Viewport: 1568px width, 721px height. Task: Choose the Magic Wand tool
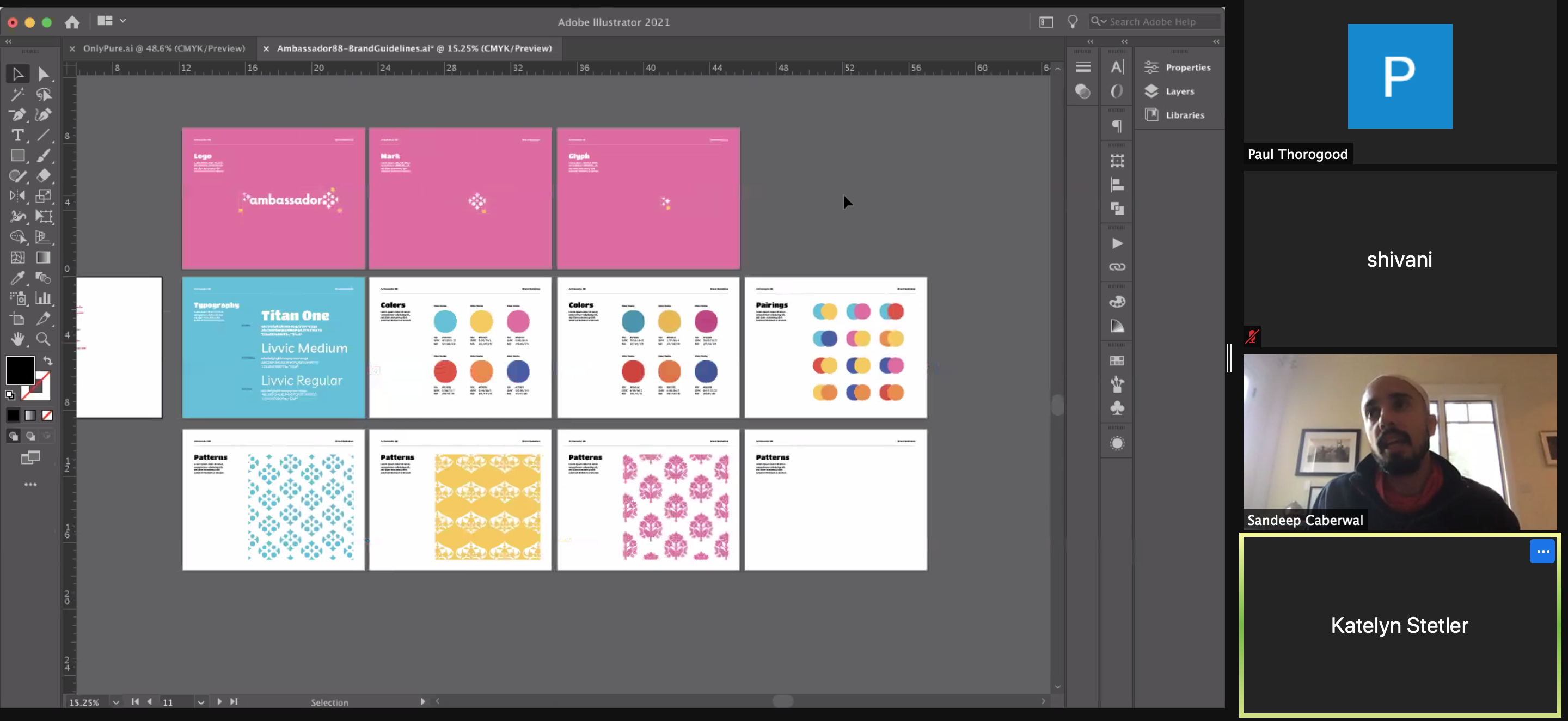point(17,94)
